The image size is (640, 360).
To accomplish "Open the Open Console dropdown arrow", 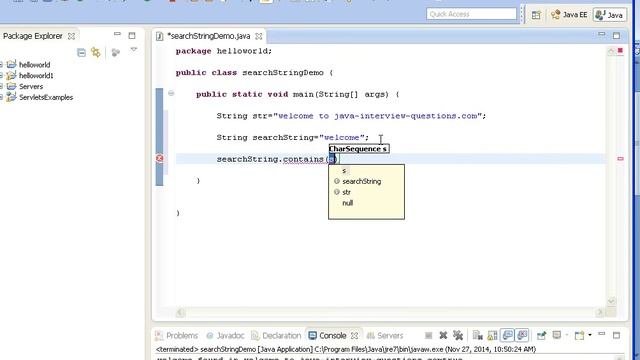I will (590, 336).
